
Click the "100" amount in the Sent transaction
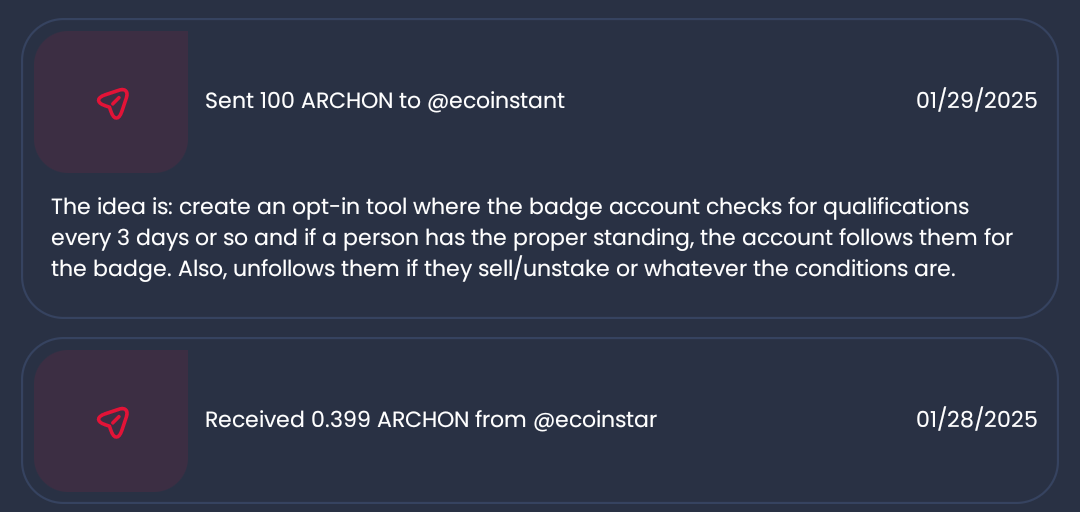277,101
